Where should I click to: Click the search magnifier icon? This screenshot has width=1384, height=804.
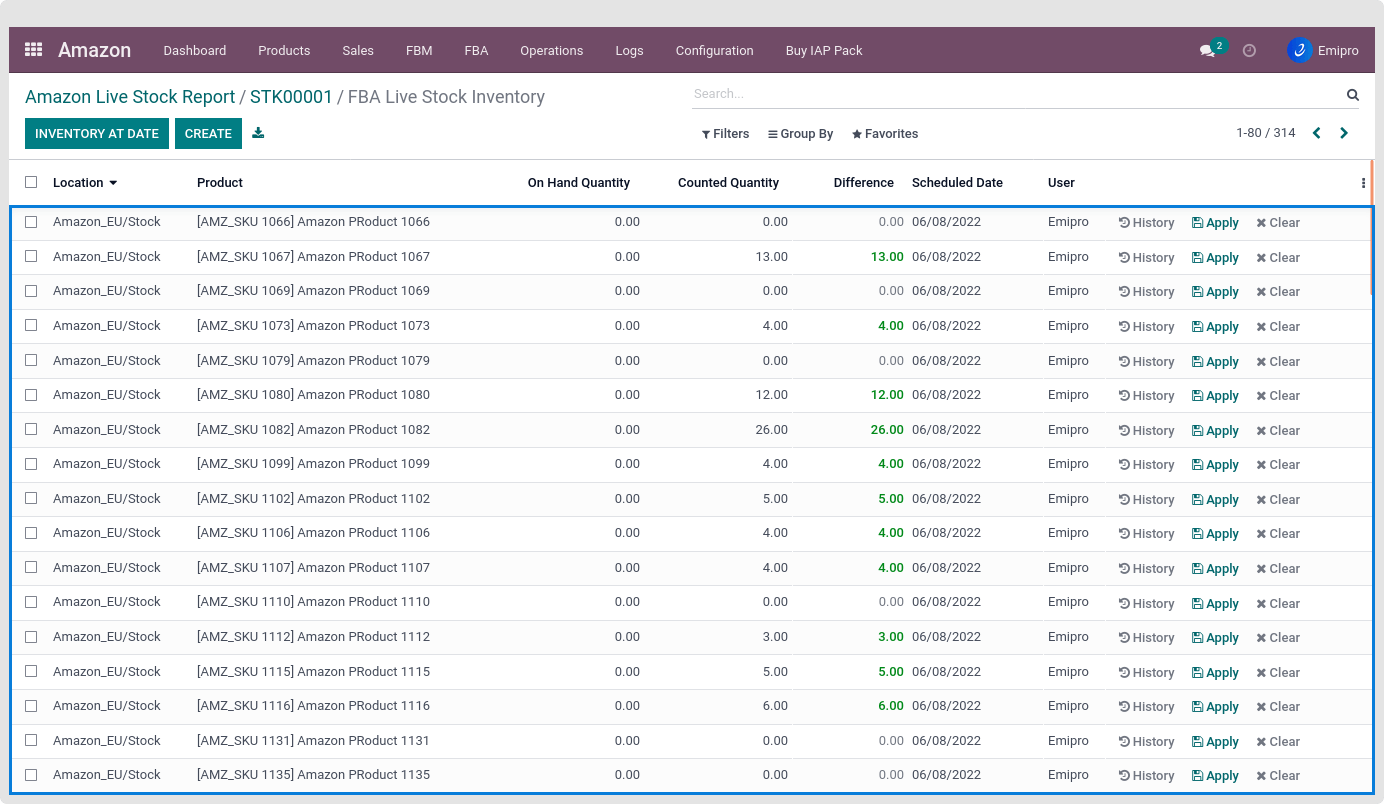coord(1352,95)
